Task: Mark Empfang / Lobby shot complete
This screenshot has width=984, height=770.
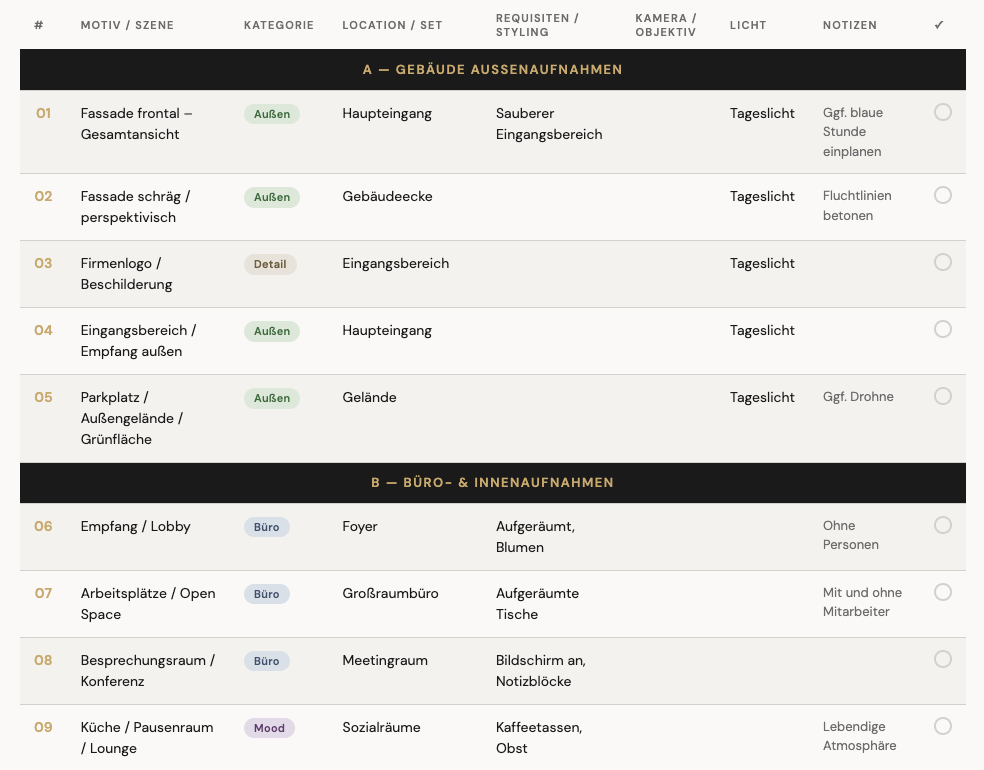Action: [x=942, y=526]
